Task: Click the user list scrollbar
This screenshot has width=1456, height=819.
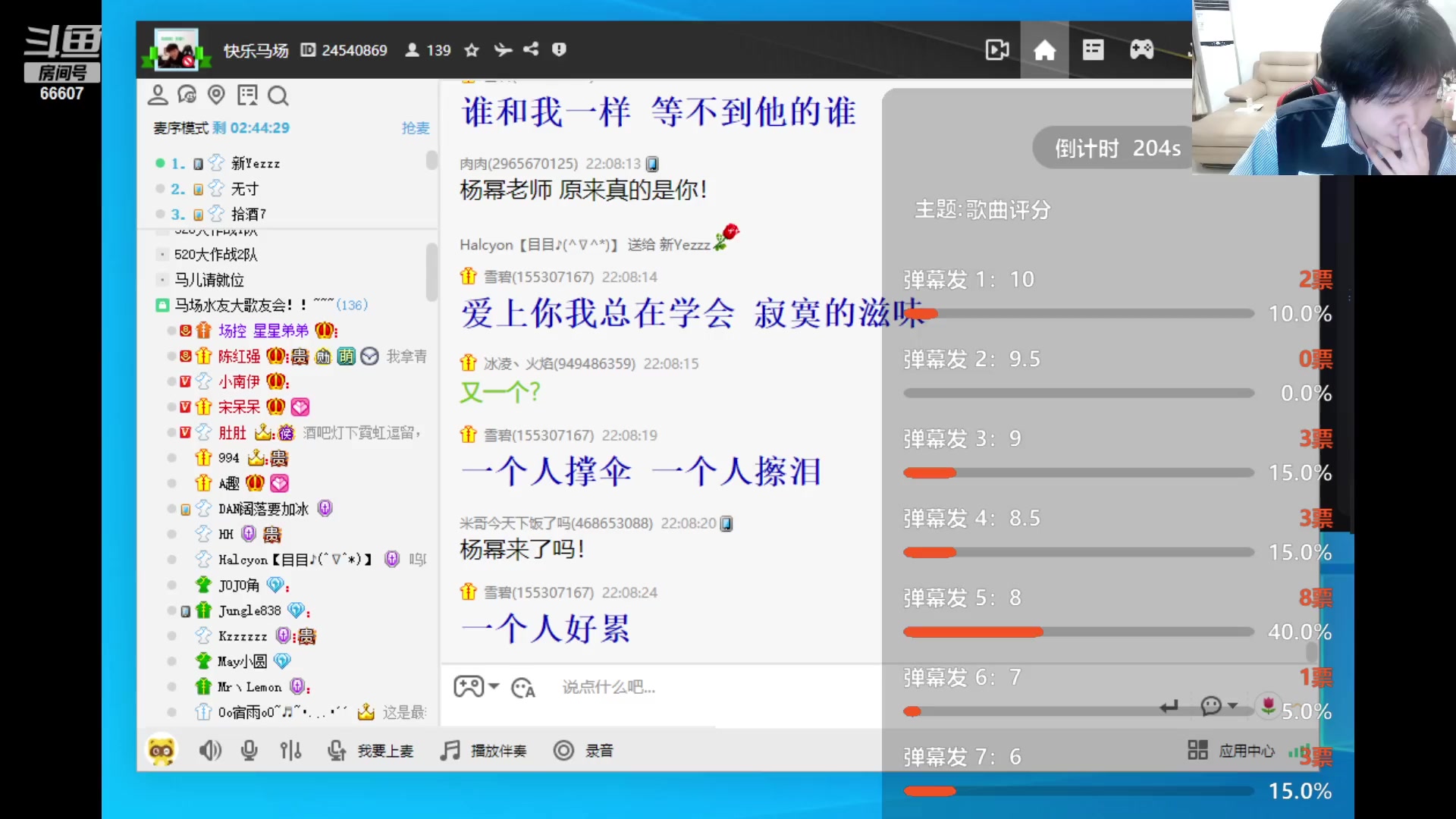Action: (431, 271)
